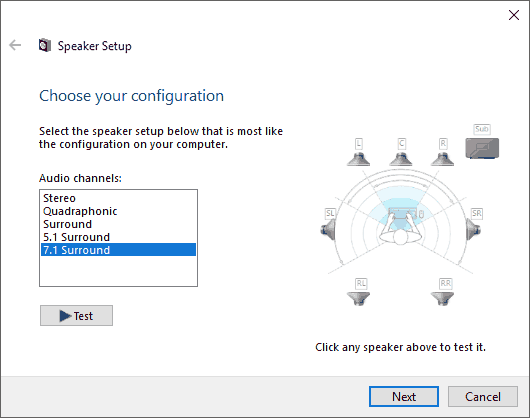Viewport: 530px width, 418px height.
Task: Select the highlighted 7.1 Surround entry
Action: coord(118,250)
